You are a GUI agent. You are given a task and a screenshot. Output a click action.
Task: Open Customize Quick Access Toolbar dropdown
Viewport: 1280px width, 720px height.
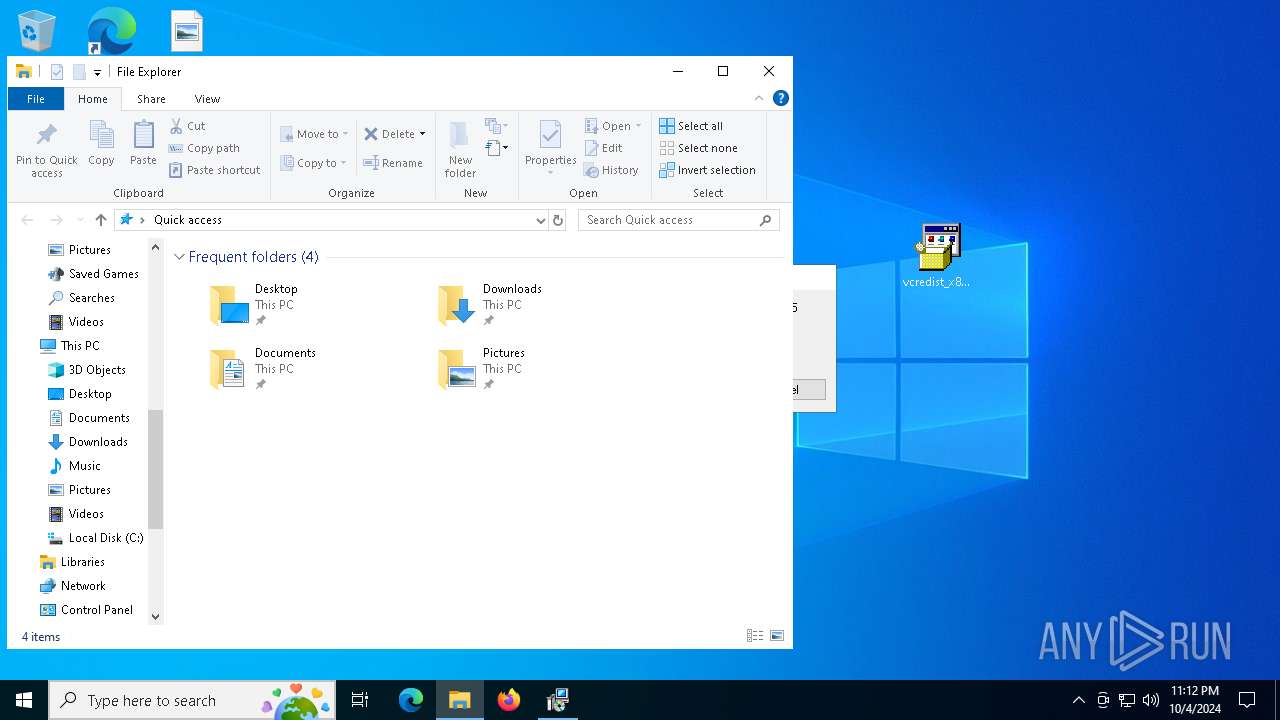coord(97,72)
